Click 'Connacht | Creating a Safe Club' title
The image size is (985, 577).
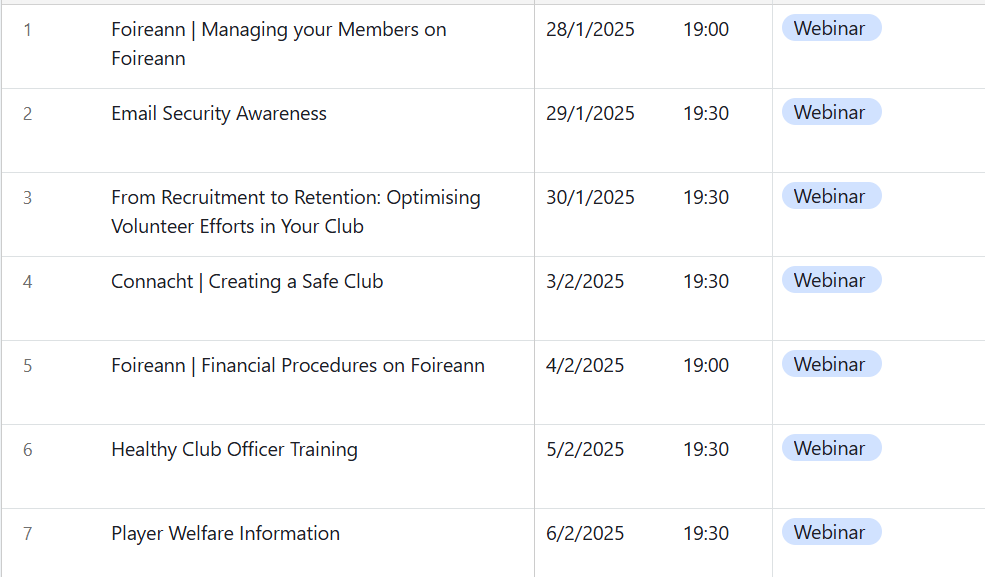point(247,281)
